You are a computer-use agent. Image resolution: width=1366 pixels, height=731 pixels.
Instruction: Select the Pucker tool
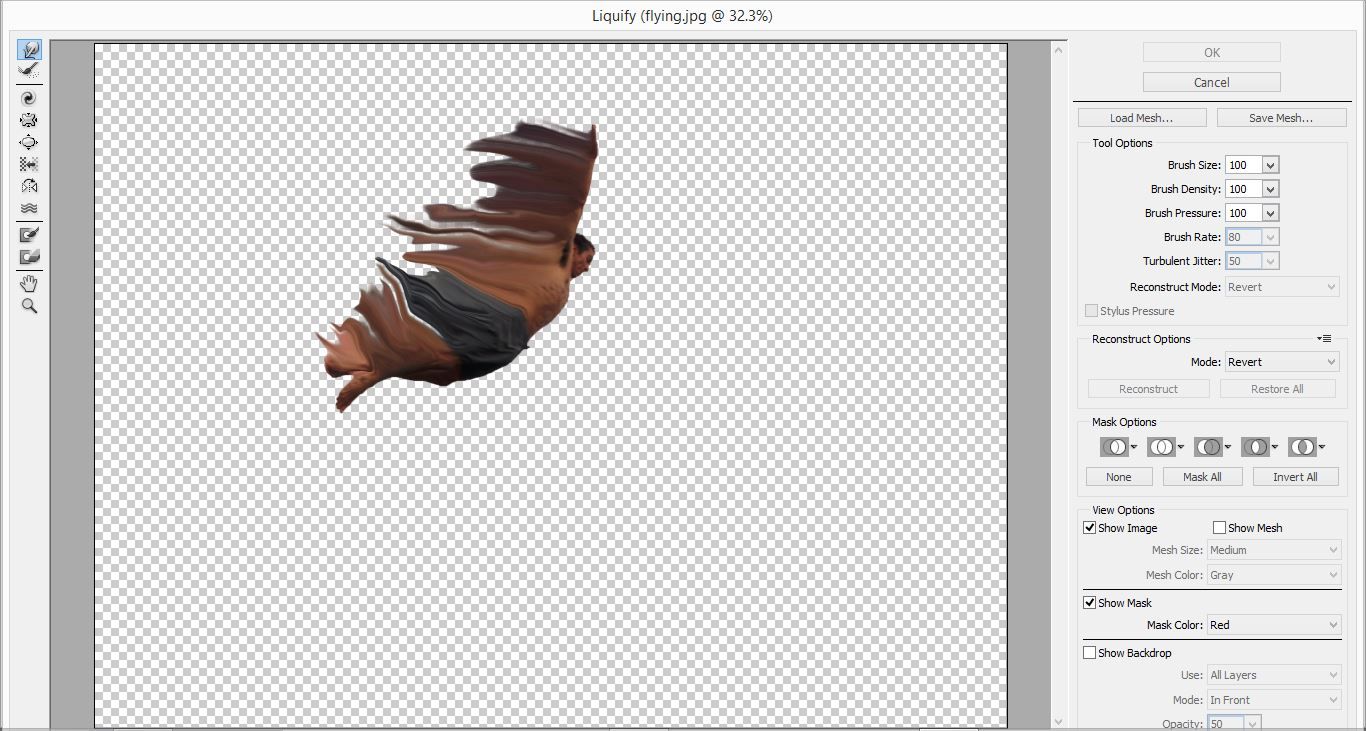29,120
